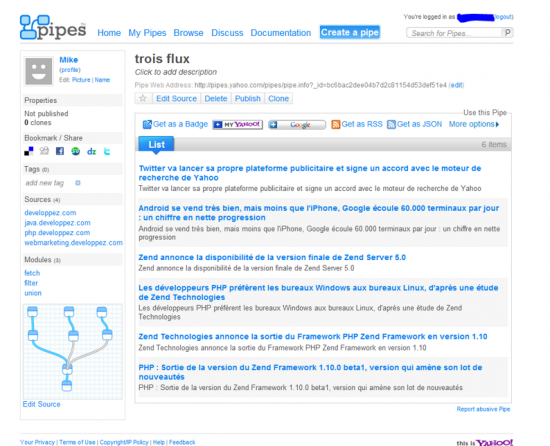Share on Facebook icon
This screenshot has height=446, width=550.
(x=60, y=151)
